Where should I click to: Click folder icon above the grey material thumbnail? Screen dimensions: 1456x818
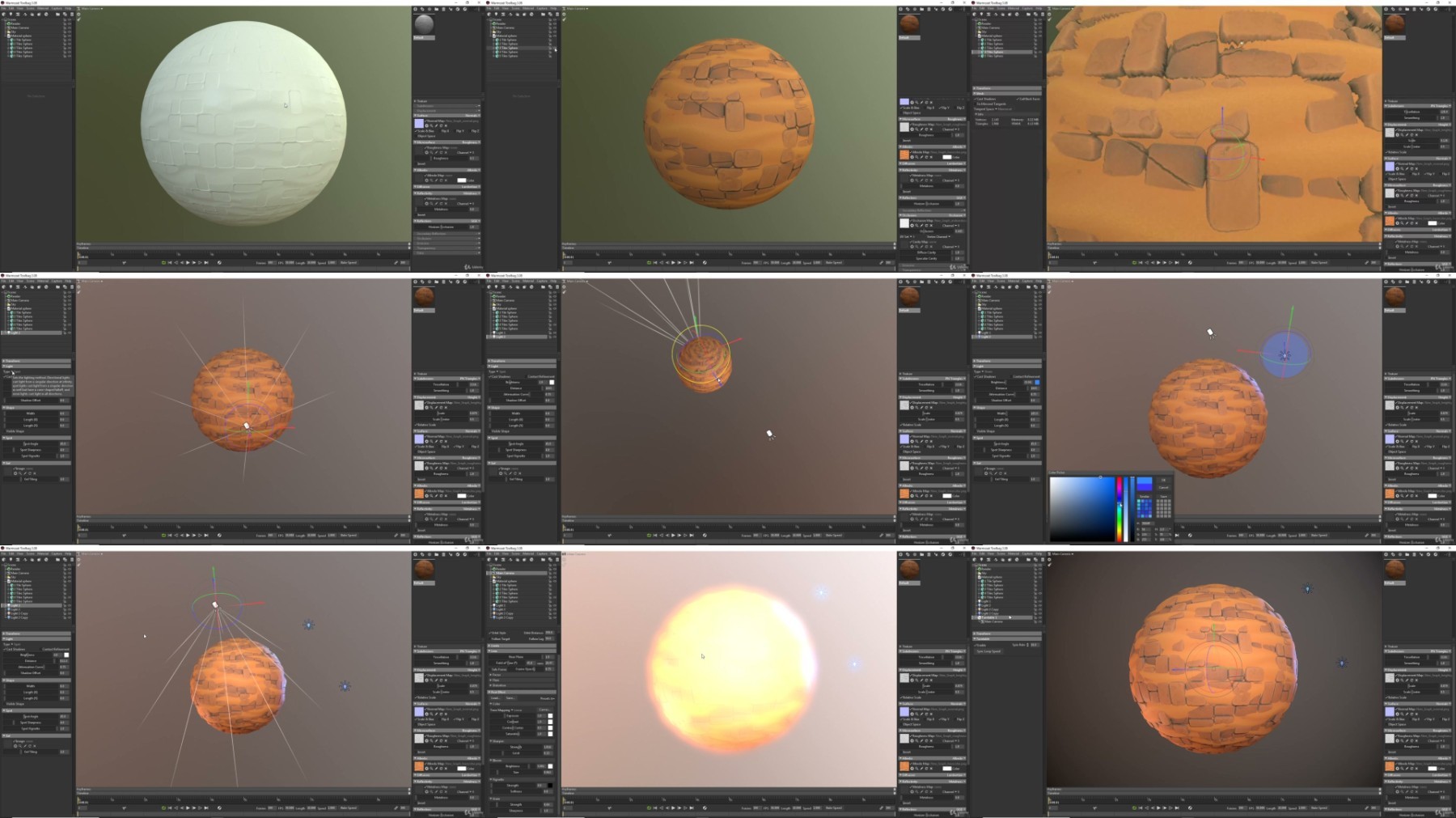click(x=437, y=9)
